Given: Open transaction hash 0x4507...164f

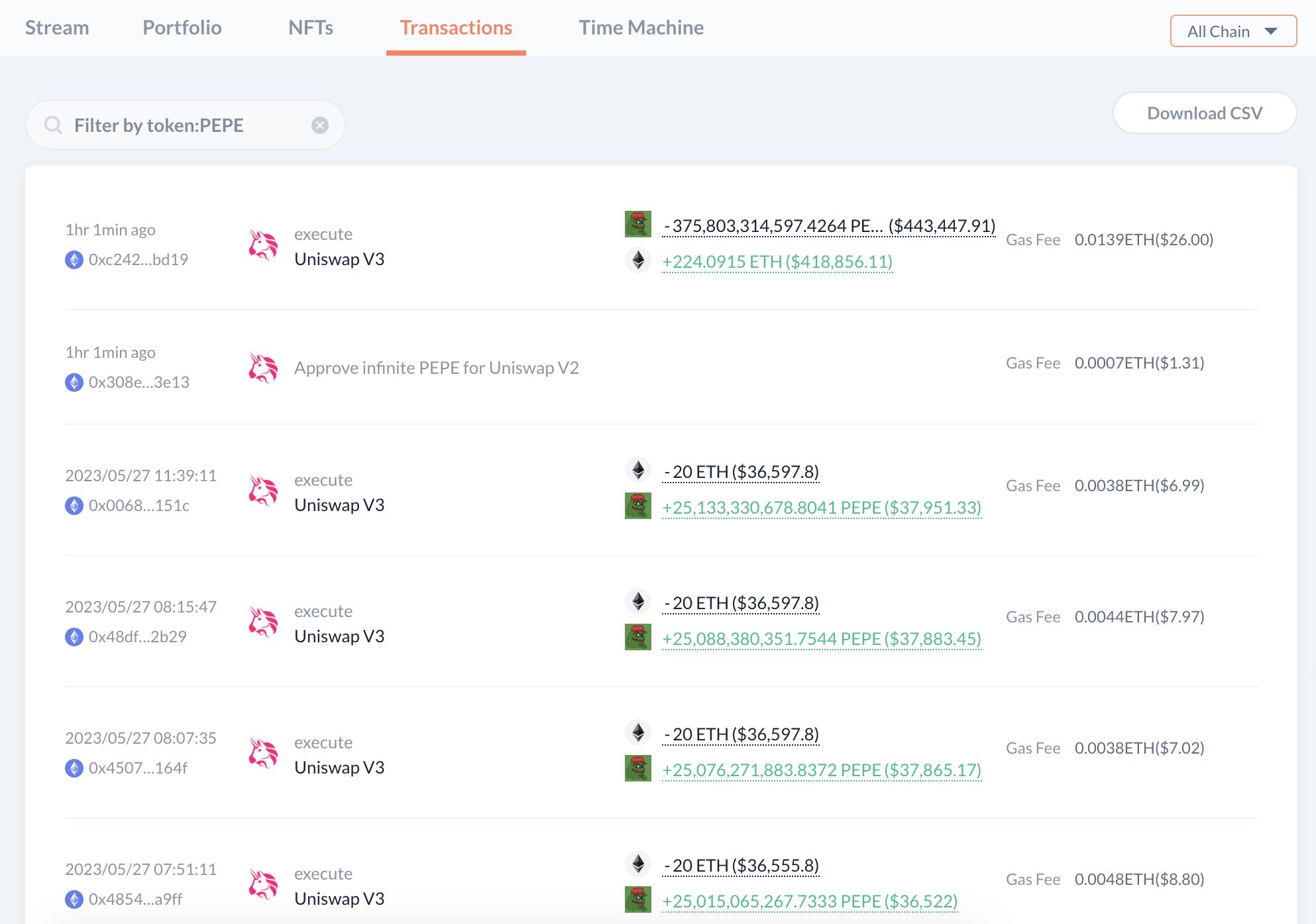Looking at the screenshot, I should pos(138,768).
